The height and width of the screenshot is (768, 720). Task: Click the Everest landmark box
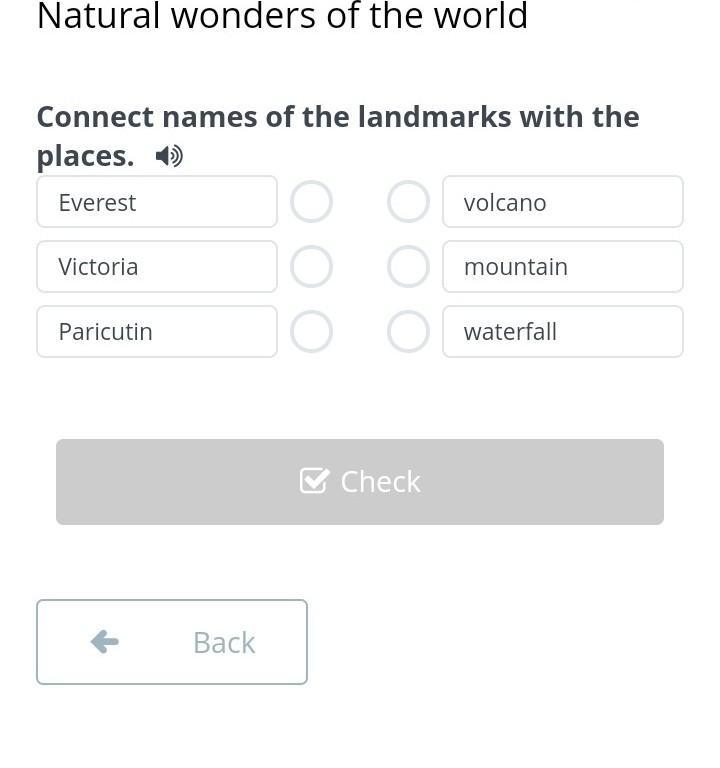pyautogui.click(x=157, y=202)
